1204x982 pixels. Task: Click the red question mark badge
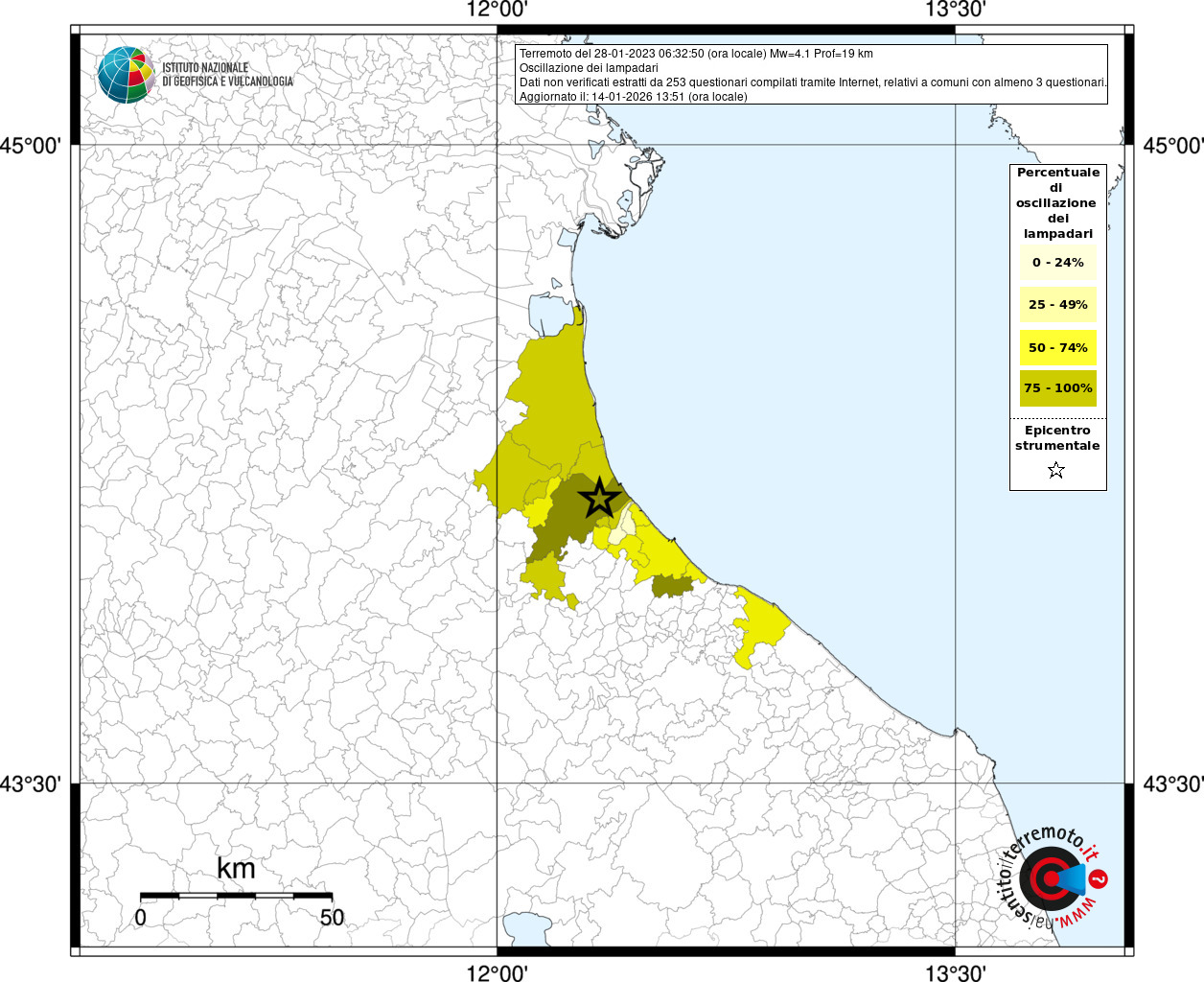(1100, 878)
